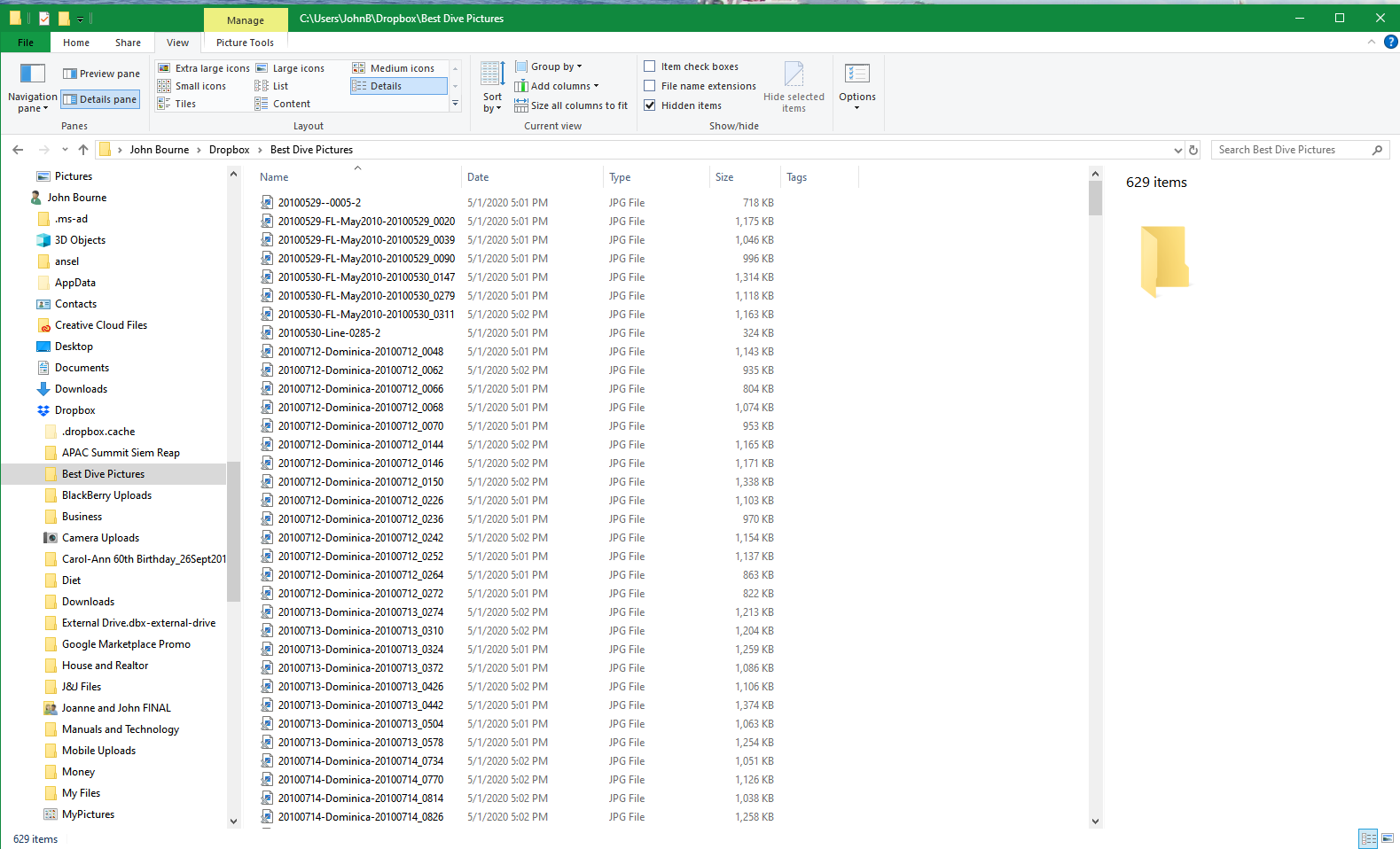
Task: Click Hide selected items
Action: pyautogui.click(x=794, y=87)
